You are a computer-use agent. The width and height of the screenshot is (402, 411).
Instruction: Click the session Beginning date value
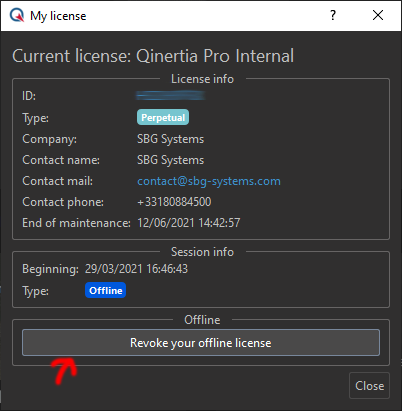136,269
